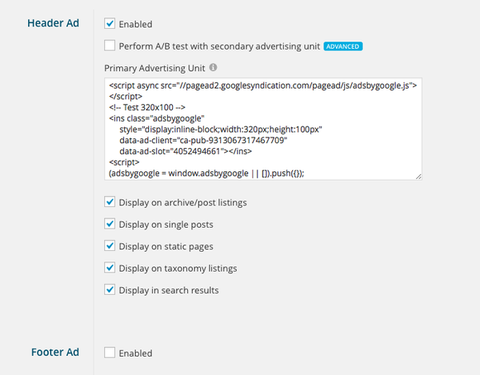The image size is (480, 375).
Task: Place cursor on the data-ad-slot code line
Action: [186, 151]
